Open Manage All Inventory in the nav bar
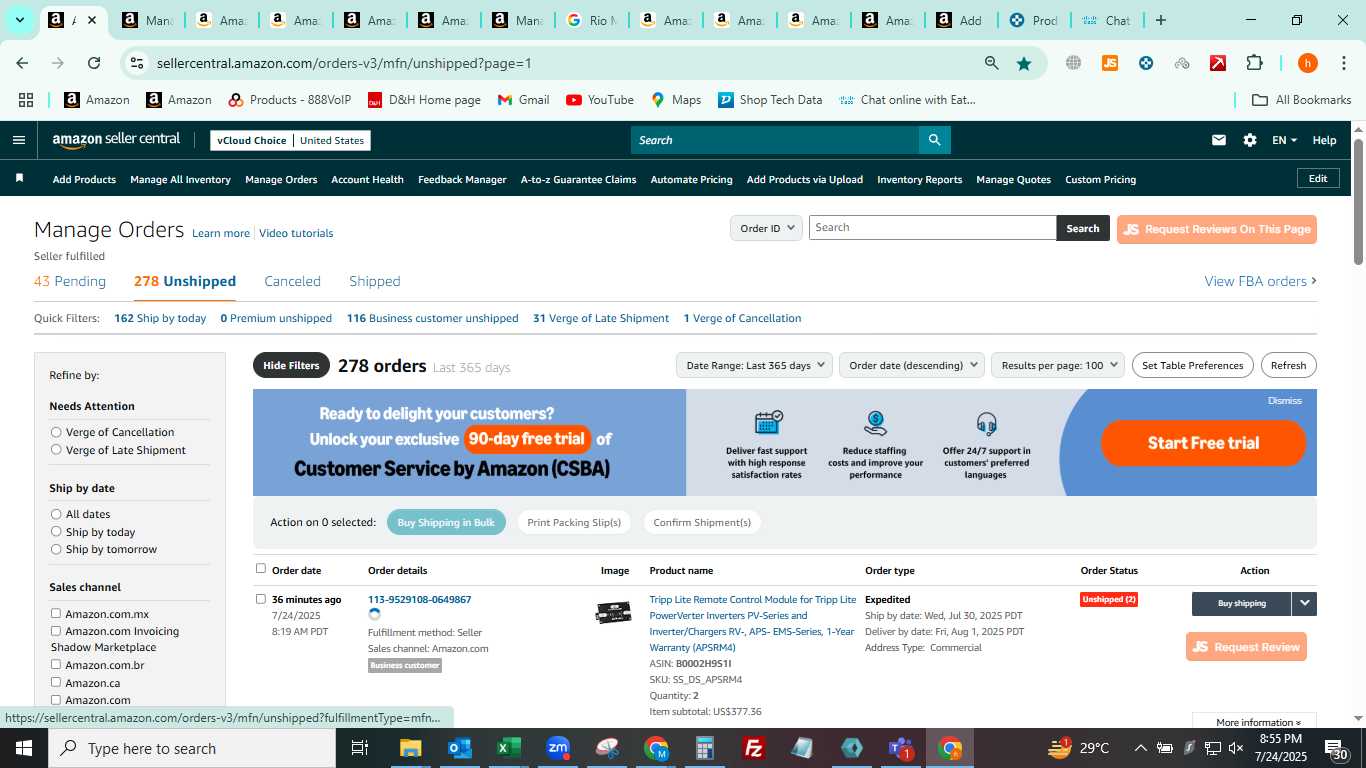1366x768 pixels. (180, 179)
